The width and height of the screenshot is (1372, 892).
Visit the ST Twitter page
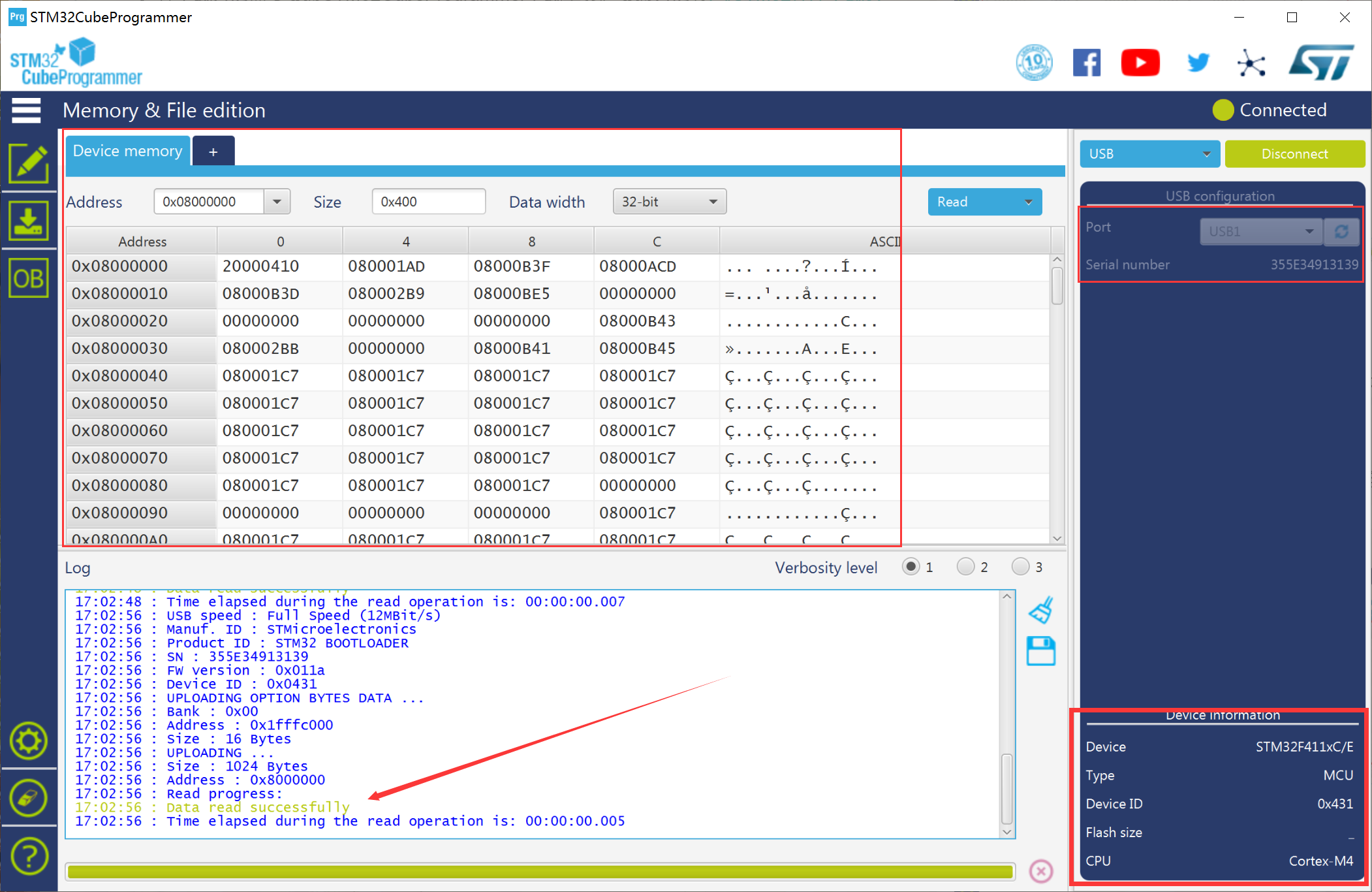tap(1198, 62)
